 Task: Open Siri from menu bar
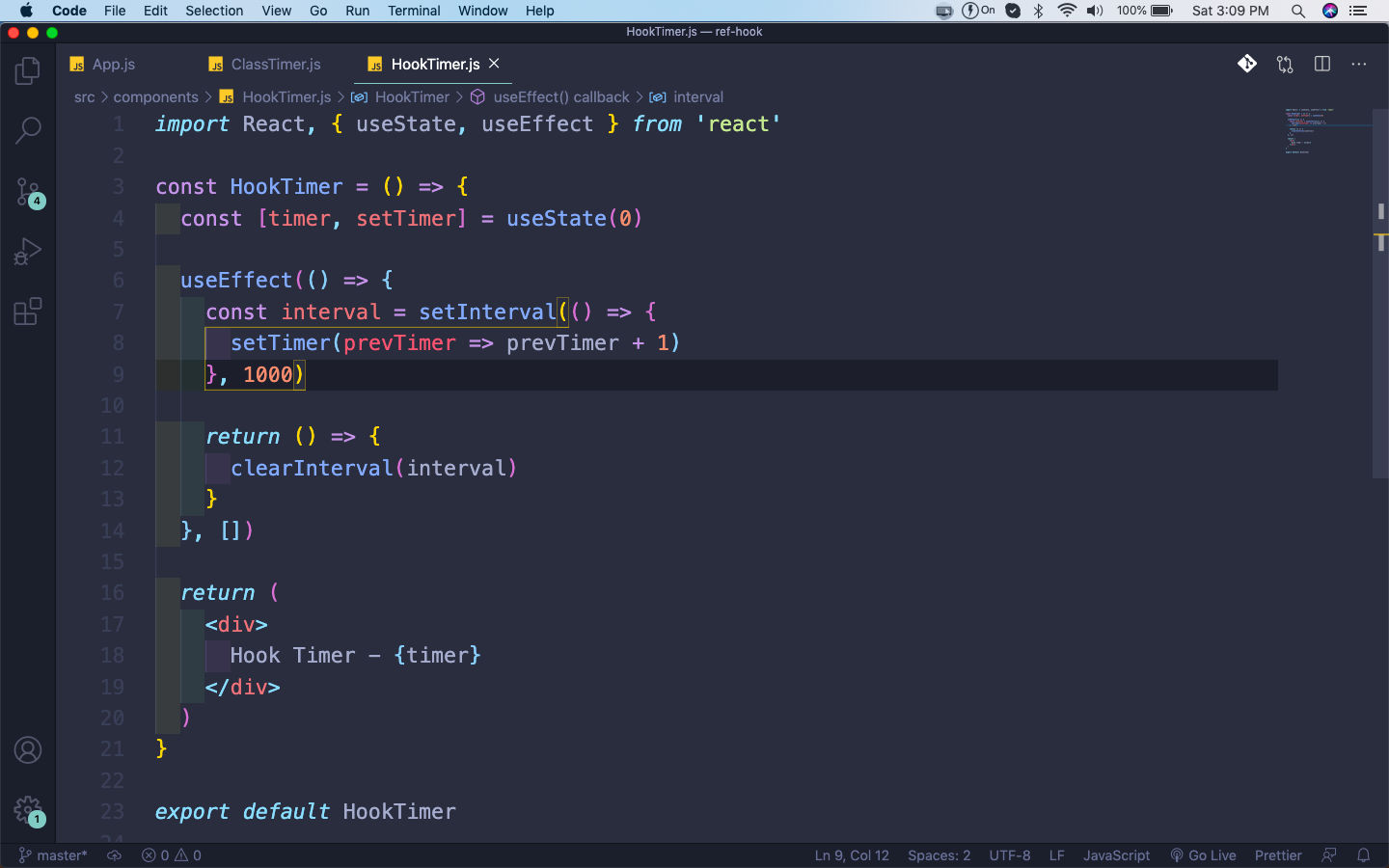pyautogui.click(x=1330, y=11)
